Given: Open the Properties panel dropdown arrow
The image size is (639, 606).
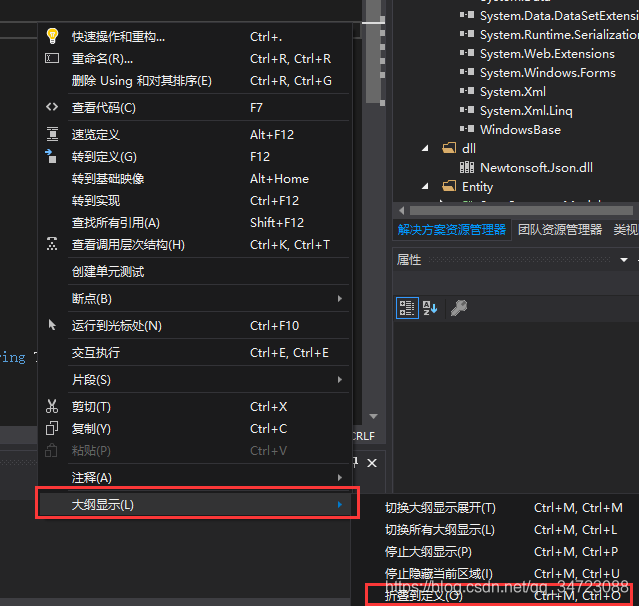Looking at the screenshot, I should 624,260.
